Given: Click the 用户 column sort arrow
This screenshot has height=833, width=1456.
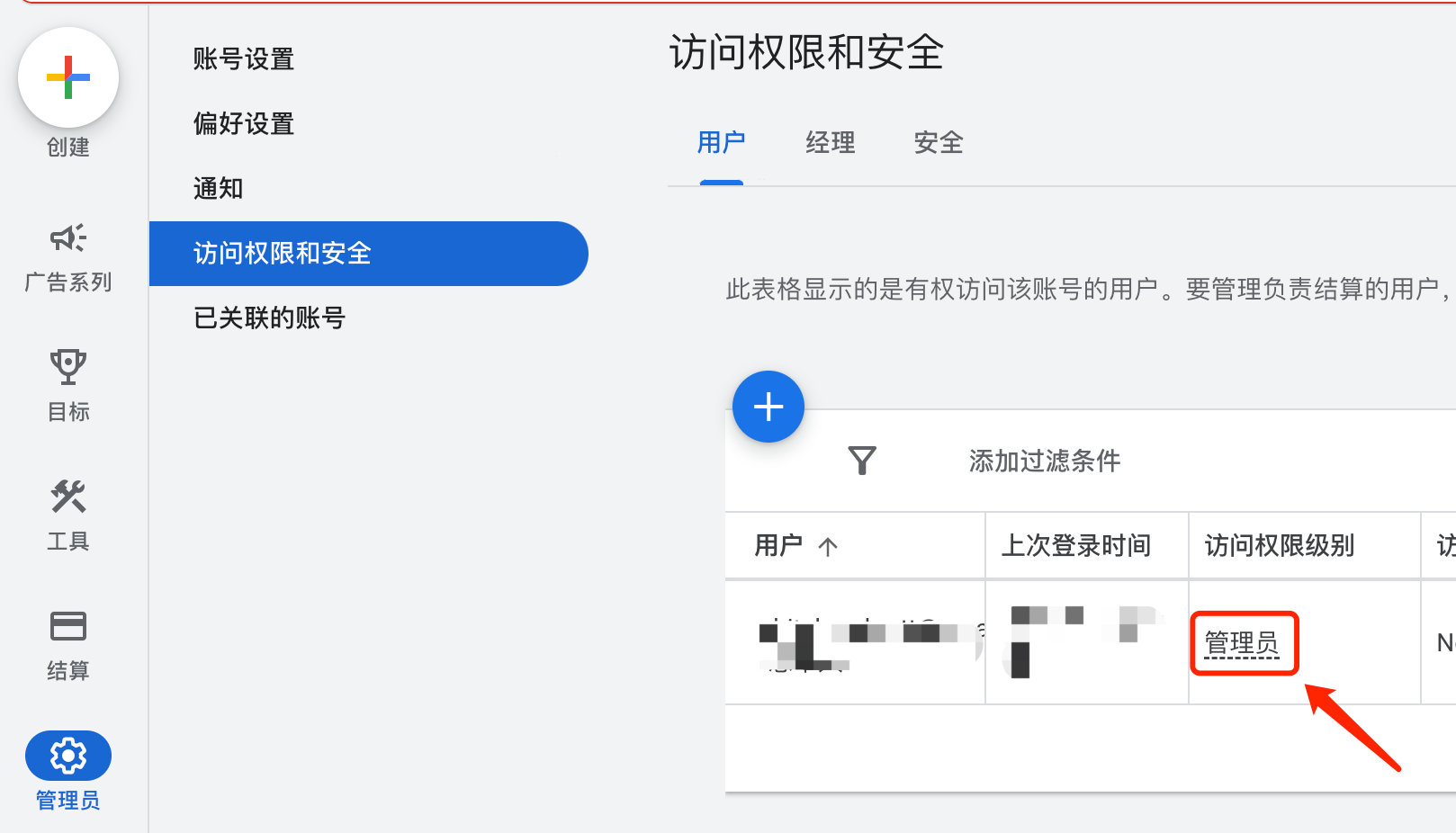Looking at the screenshot, I should [828, 546].
